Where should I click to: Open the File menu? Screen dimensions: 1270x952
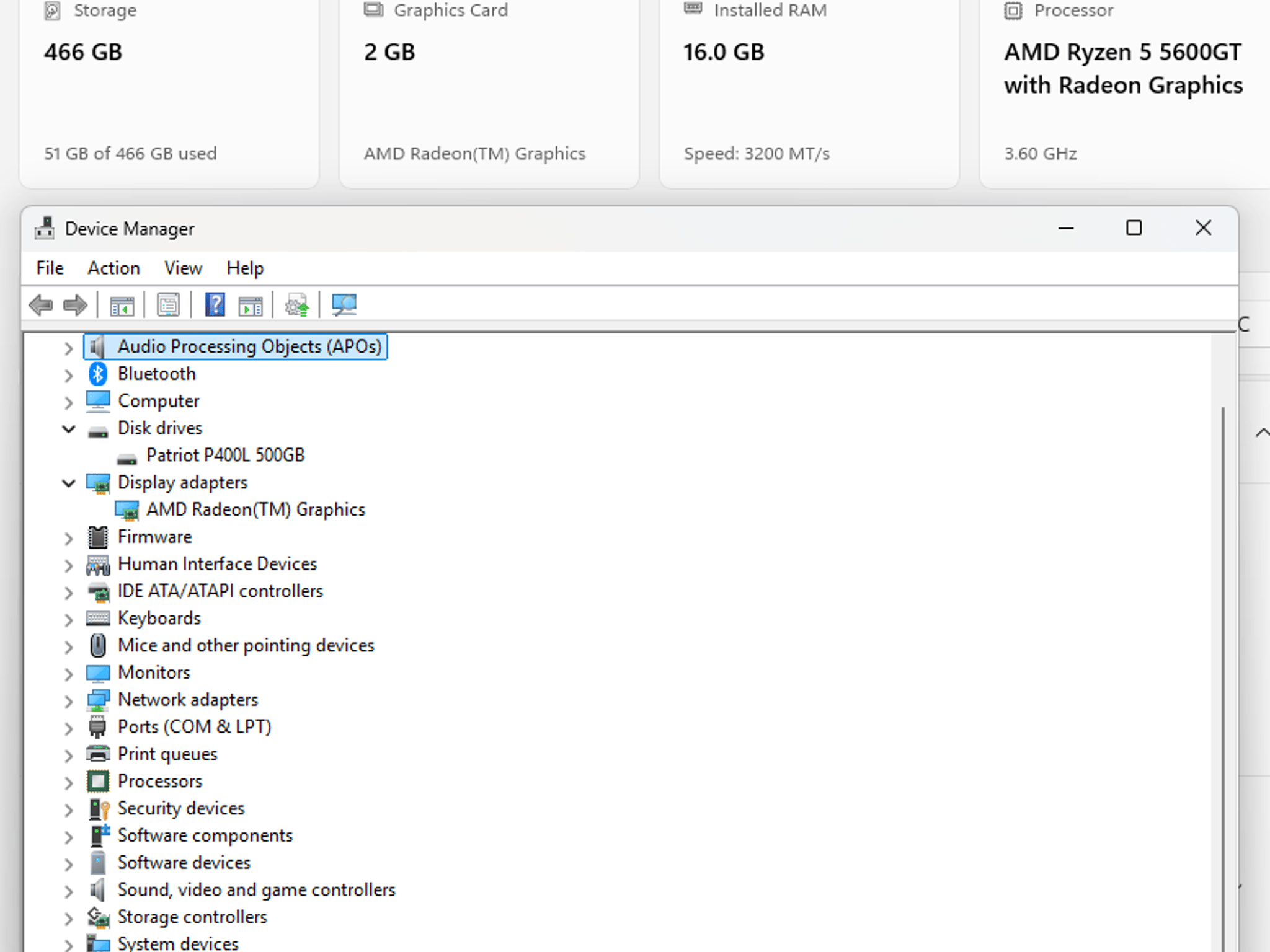[50, 268]
